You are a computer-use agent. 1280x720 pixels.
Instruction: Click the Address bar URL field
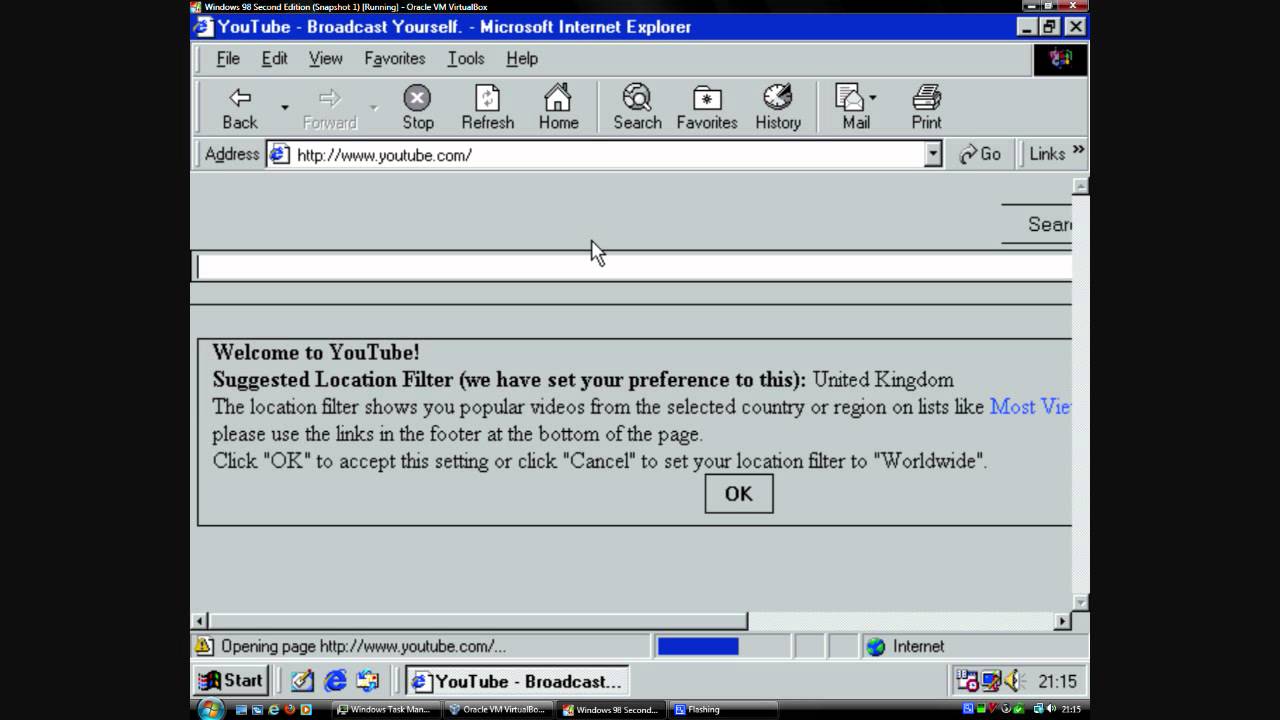(x=605, y=155)
